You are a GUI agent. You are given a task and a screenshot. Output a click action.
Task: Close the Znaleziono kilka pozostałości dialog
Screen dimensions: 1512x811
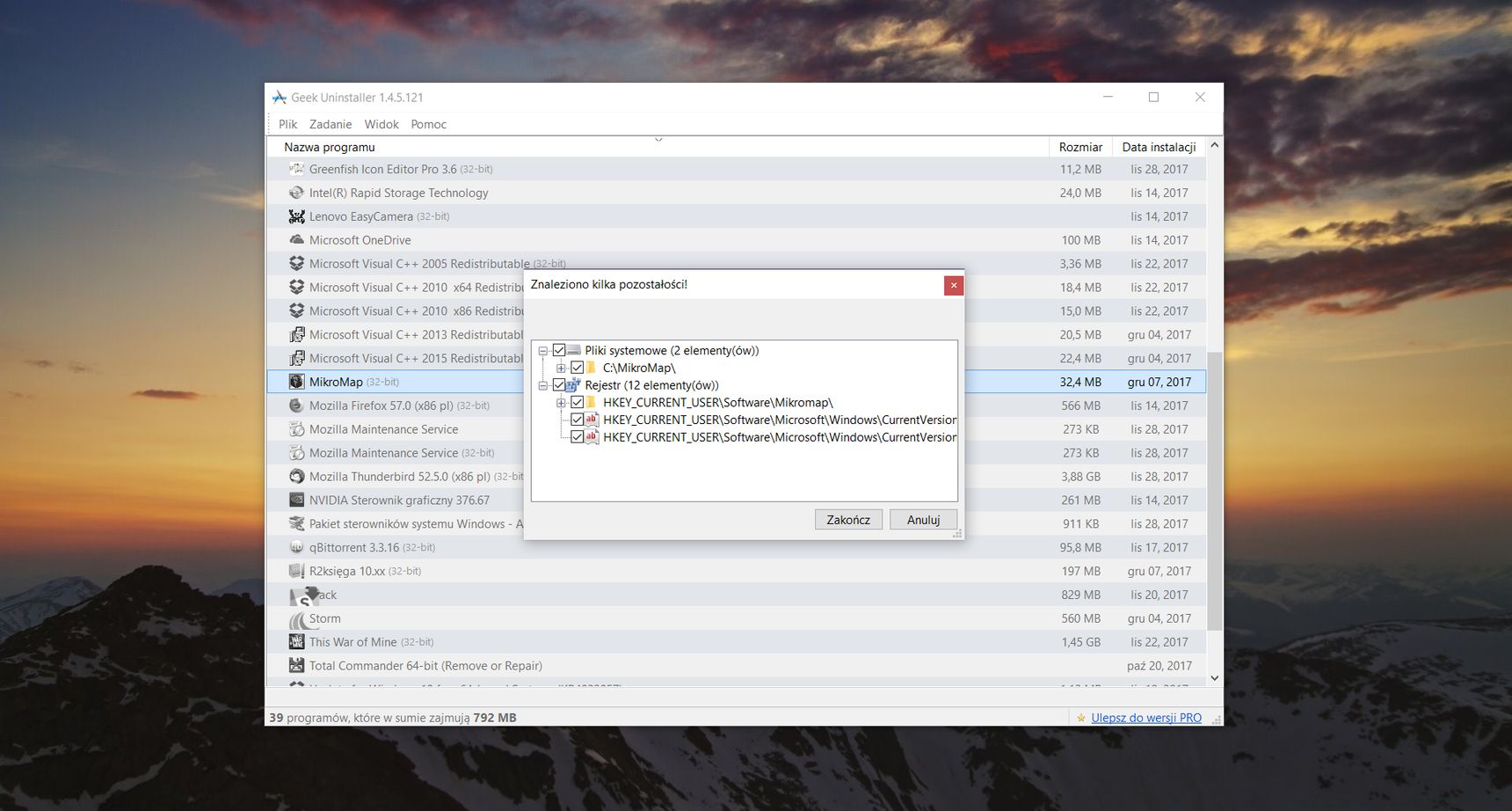pos(954,285)
